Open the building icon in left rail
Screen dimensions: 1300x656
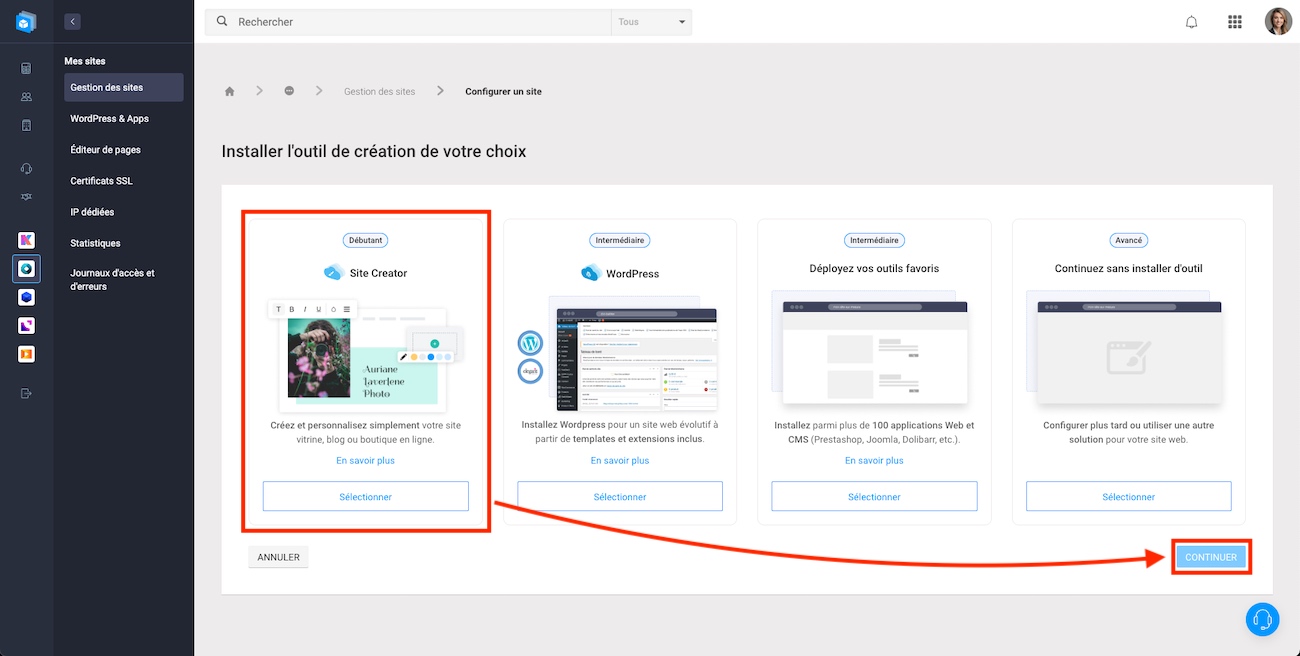tap(26, 125)
